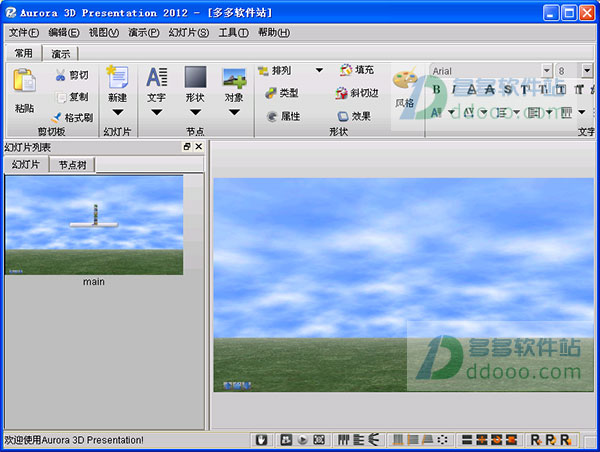600x452 pixels.
Task: Click the vertical bars align icon in status bar
Action: pyautogui.click(x=343, y=440)
